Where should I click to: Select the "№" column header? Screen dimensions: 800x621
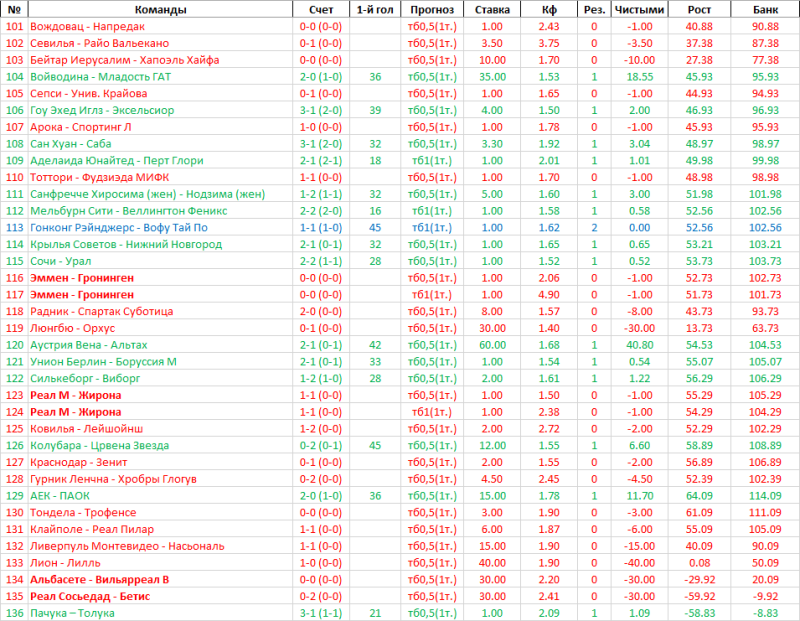14,9
